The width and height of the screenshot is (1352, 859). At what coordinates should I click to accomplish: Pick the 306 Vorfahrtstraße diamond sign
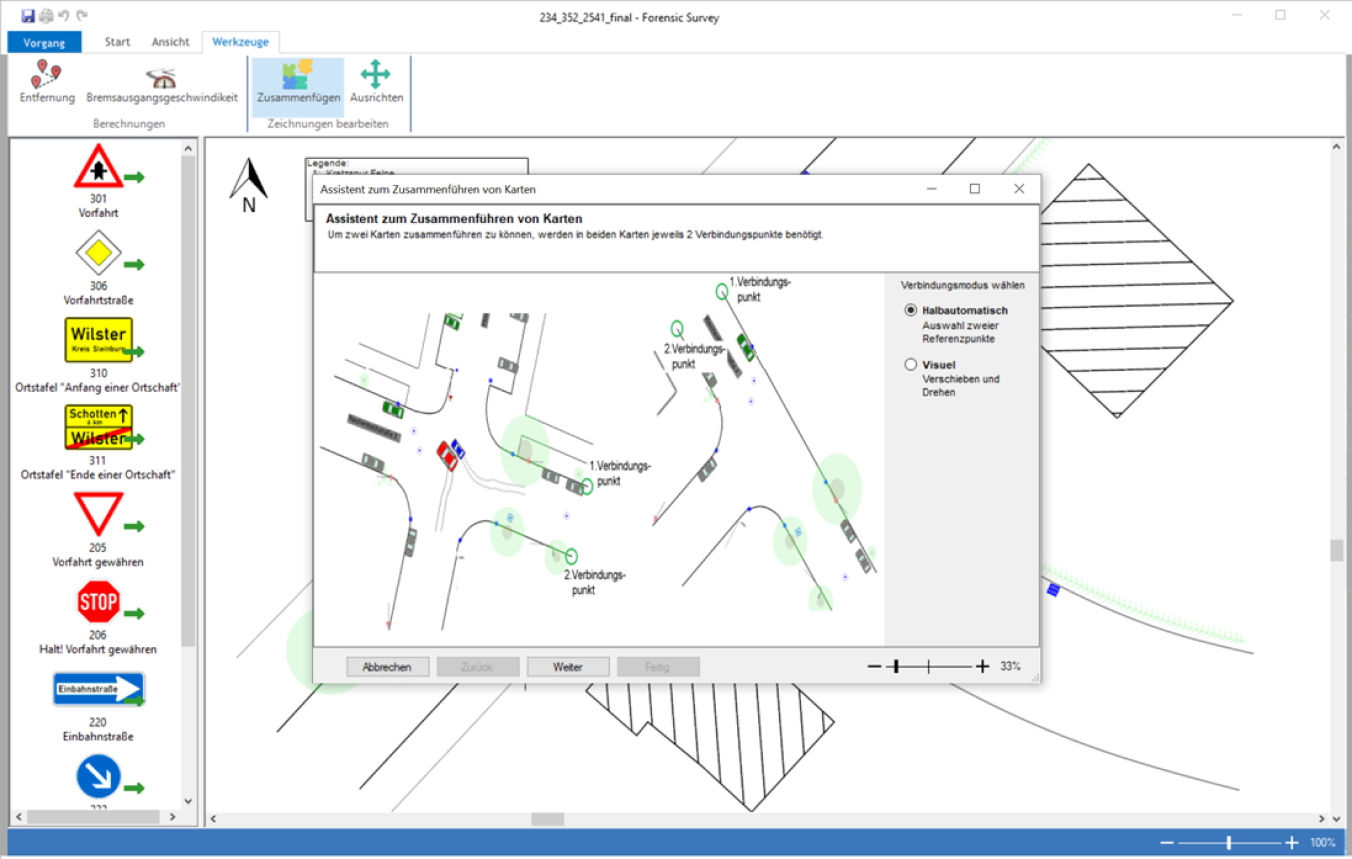[98, 253]
